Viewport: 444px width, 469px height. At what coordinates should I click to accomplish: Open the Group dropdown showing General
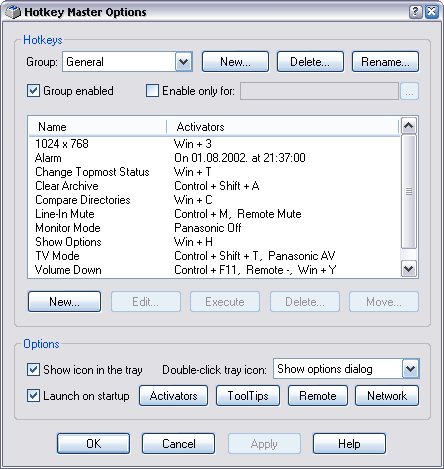click(x=184, y=62)
